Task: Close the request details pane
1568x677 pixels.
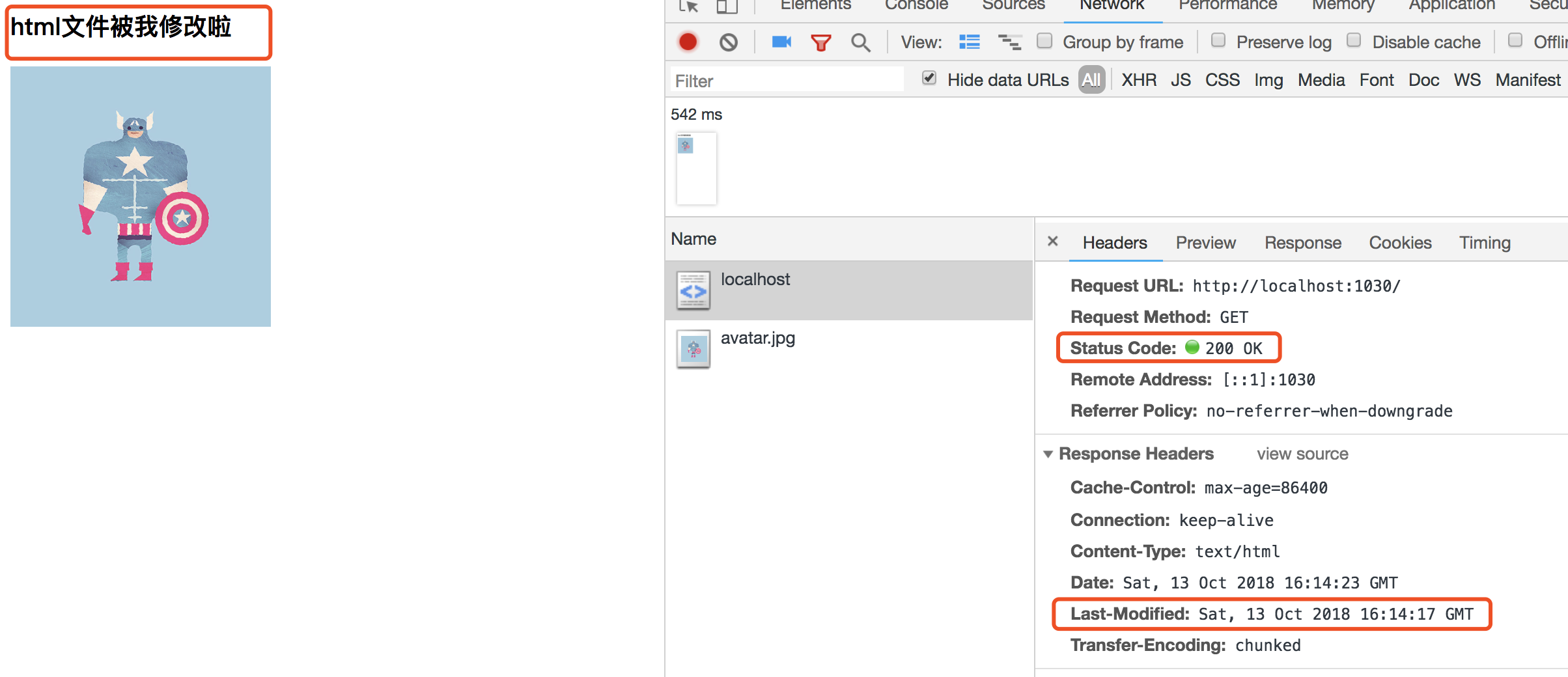Action: pos(1052,242)
